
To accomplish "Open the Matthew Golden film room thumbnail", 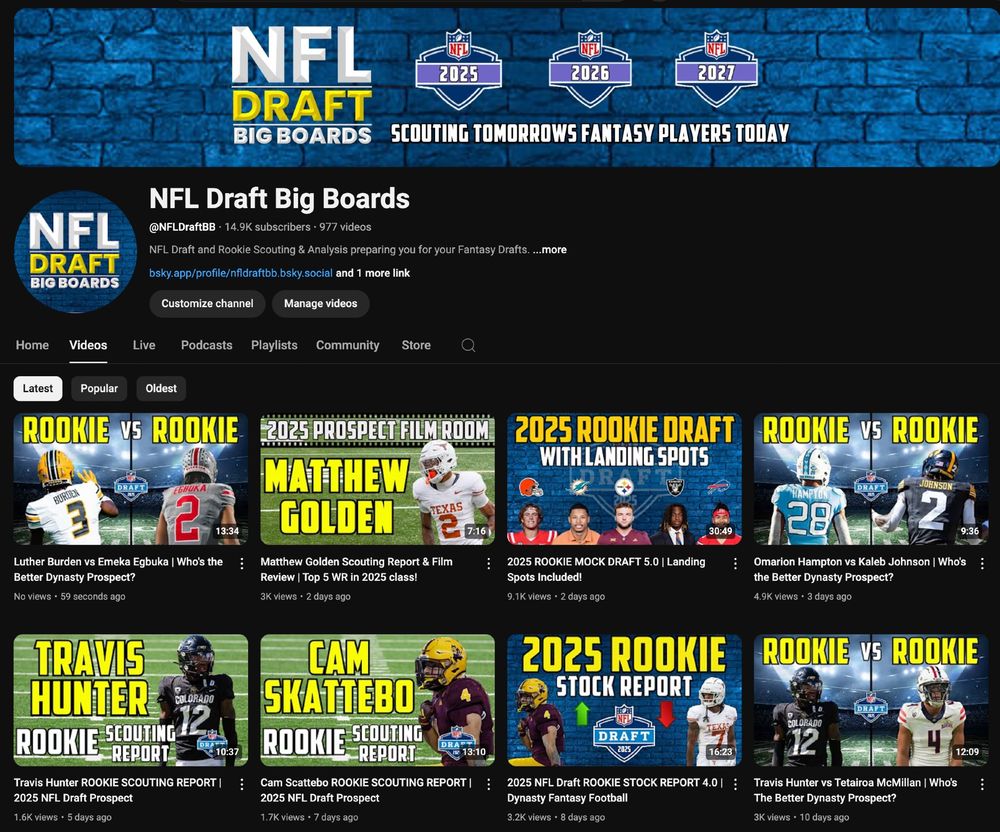I will (x=378, y=479).
